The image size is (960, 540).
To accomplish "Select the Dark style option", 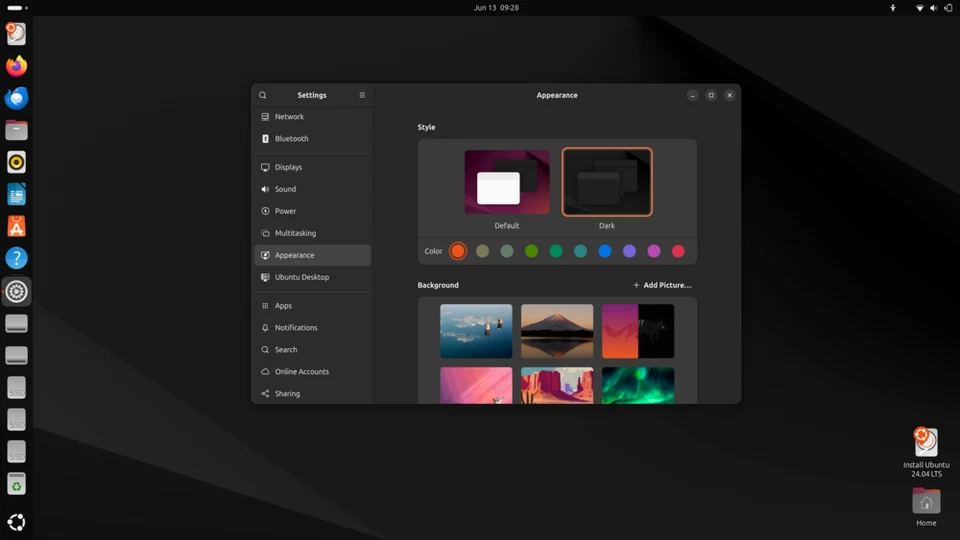I will tap(607, 183).
